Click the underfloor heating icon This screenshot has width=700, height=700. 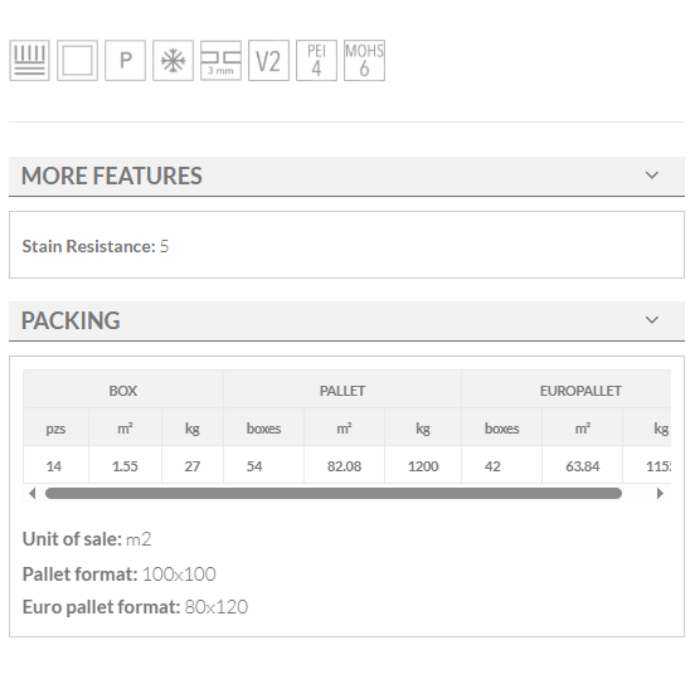pos(27,60)
